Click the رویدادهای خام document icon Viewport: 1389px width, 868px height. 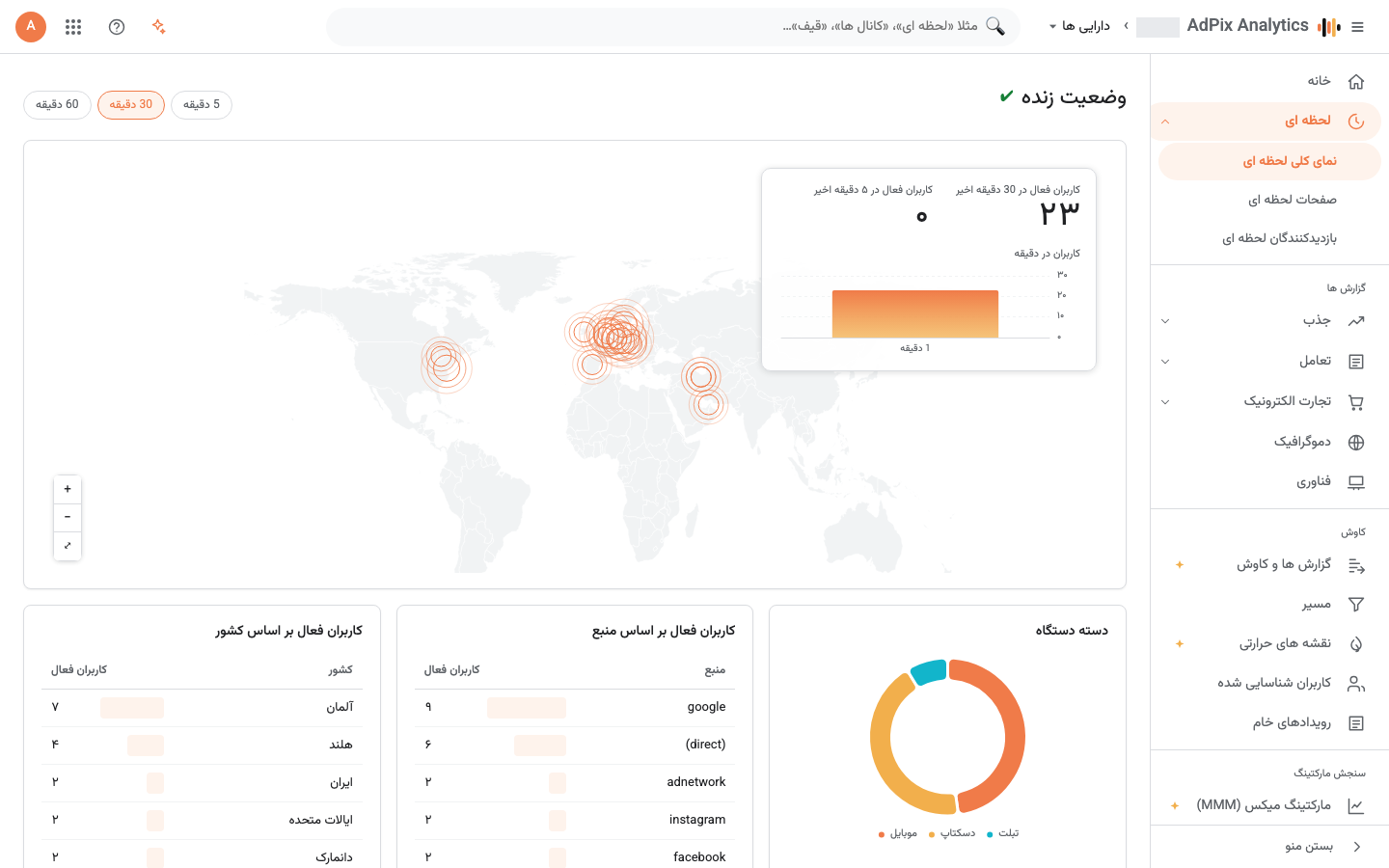click(1356, 723)
